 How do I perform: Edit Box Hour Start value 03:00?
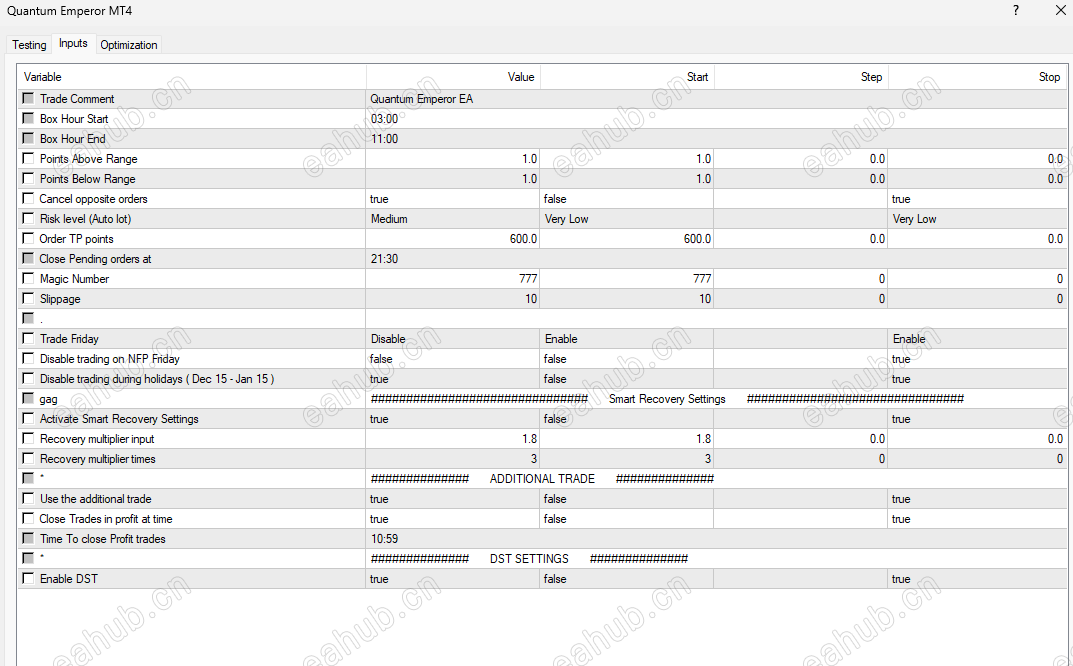click(716, 119)
